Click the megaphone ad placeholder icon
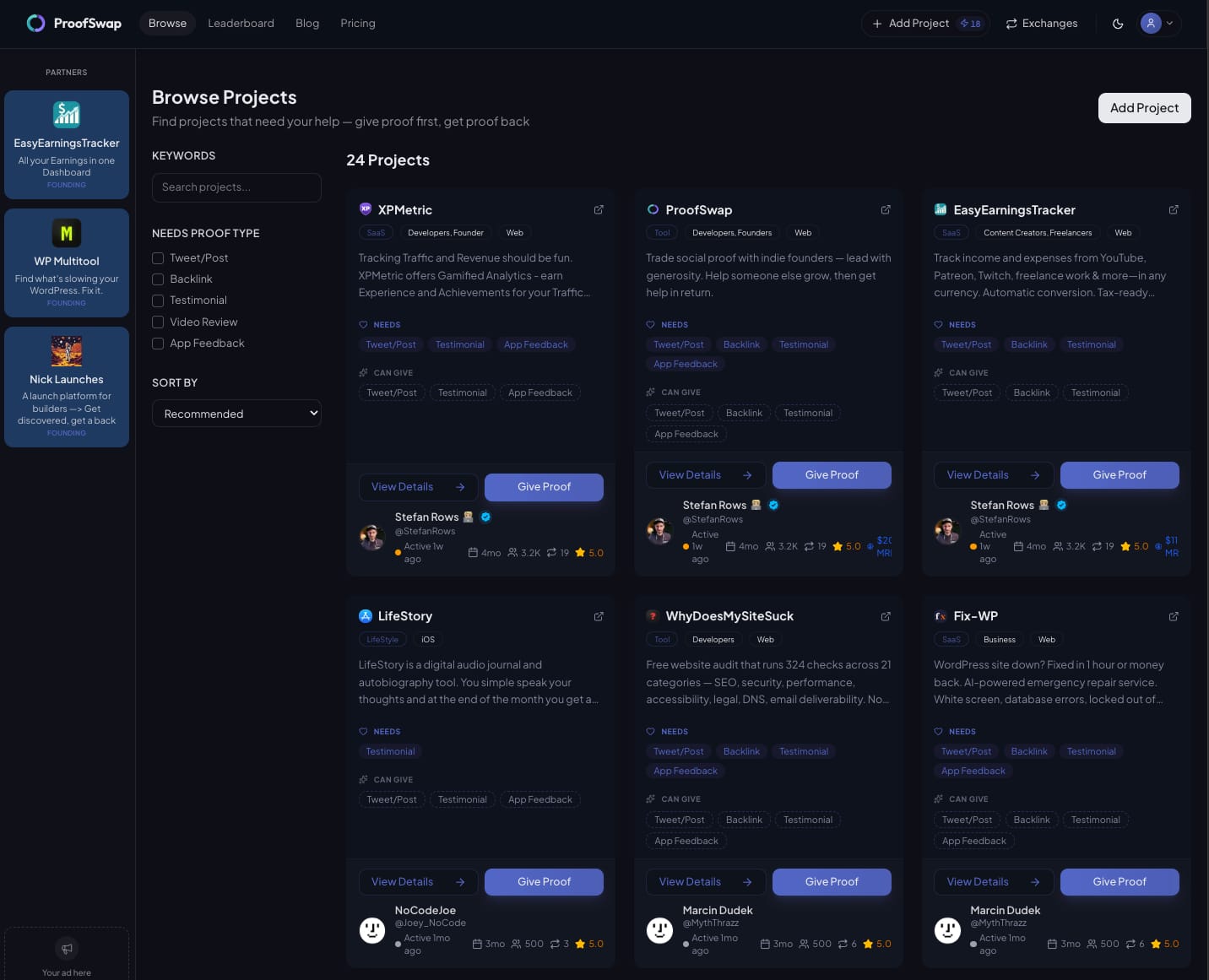This screenshot has width=1209, height=980. click(67, 948)
